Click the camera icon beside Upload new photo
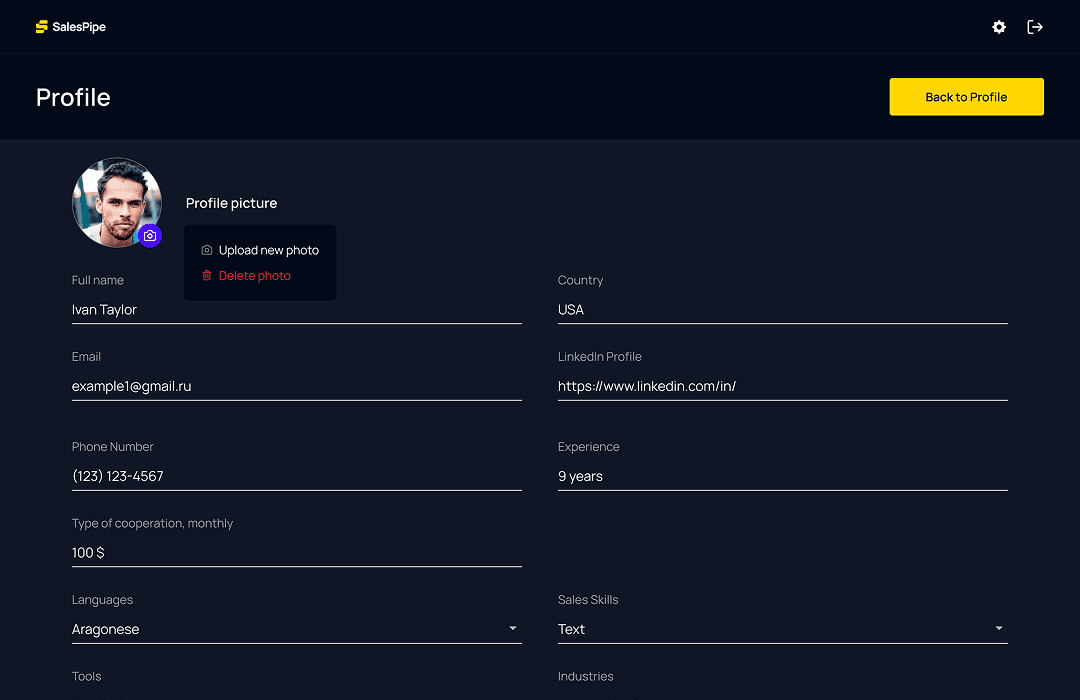1080x700 pixels. point(206,249)
